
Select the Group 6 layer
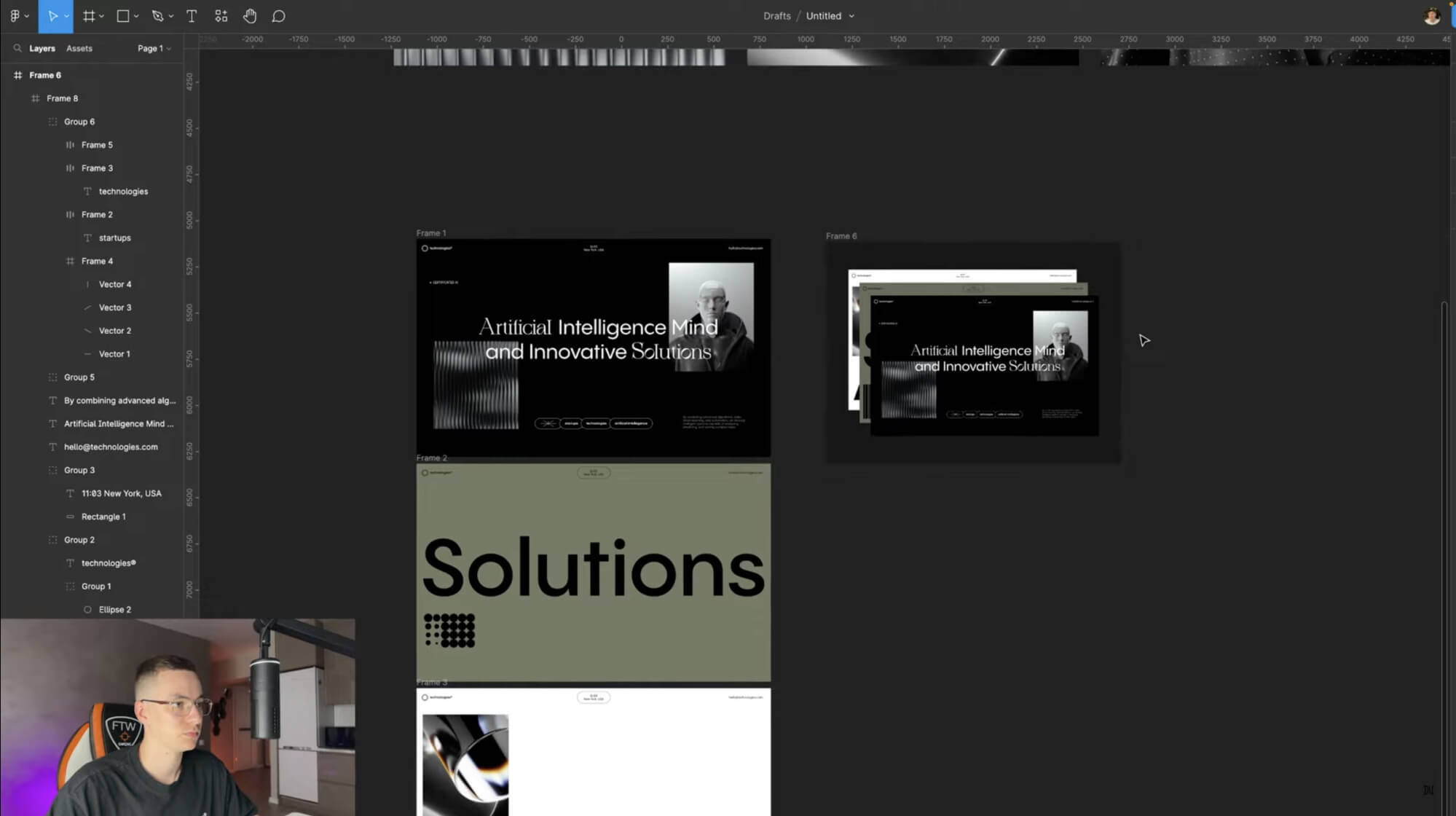click(x=79, y=122)
